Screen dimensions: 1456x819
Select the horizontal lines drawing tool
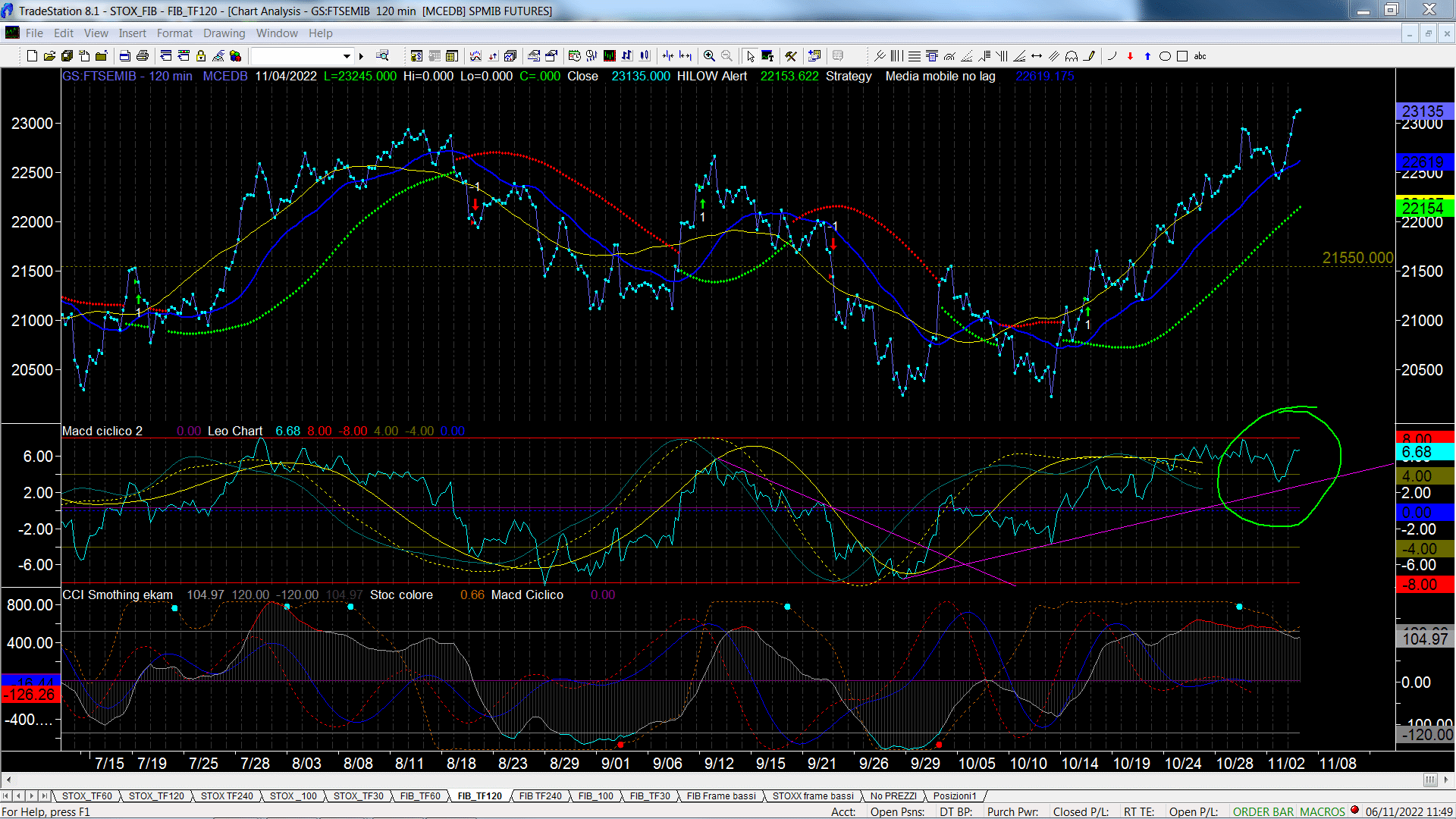915,56
